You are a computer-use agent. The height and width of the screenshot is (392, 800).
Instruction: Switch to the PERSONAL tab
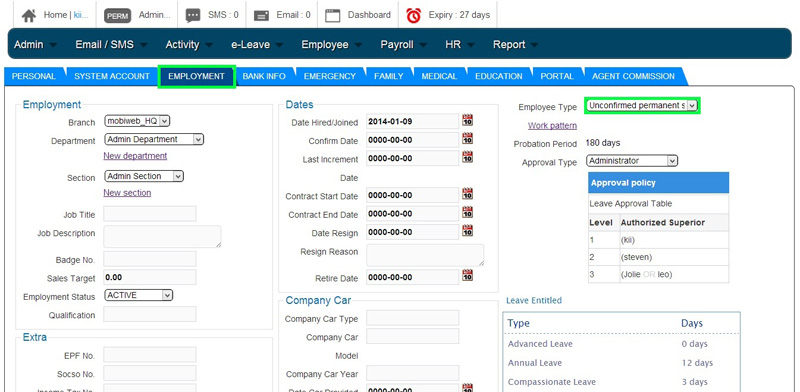(x=34, y=76)
